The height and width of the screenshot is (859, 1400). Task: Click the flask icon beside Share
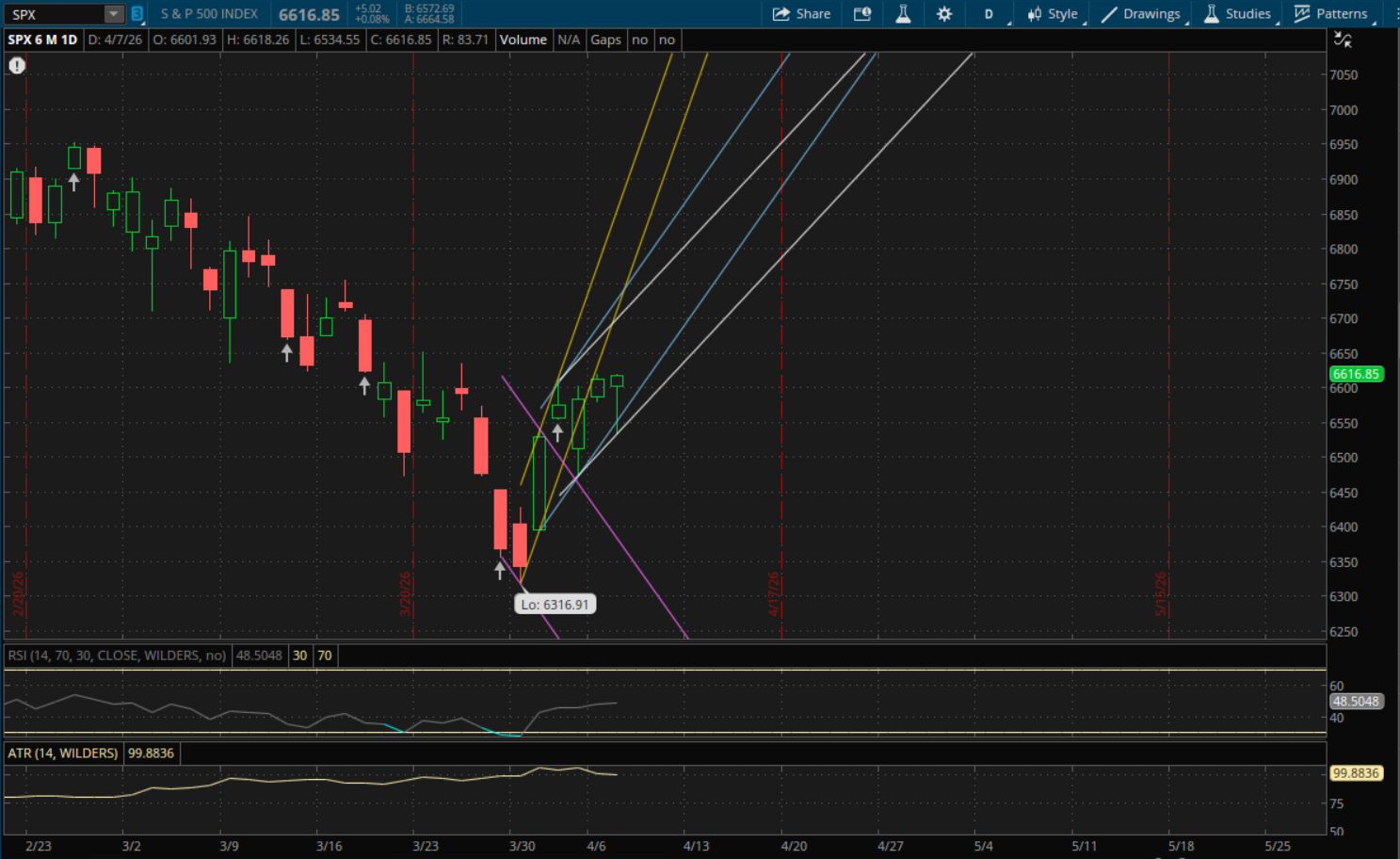(903, 14)
